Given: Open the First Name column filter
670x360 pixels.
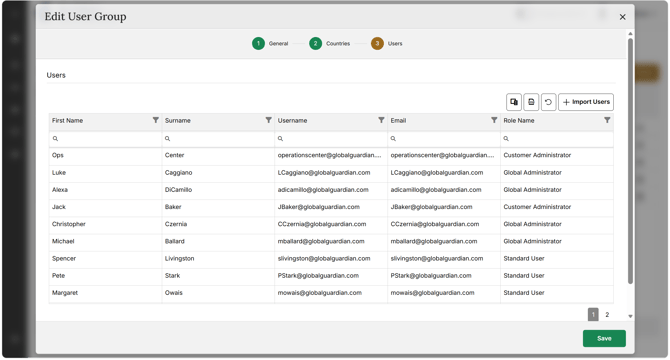Looking at the screenshot, I should point(156,120).
